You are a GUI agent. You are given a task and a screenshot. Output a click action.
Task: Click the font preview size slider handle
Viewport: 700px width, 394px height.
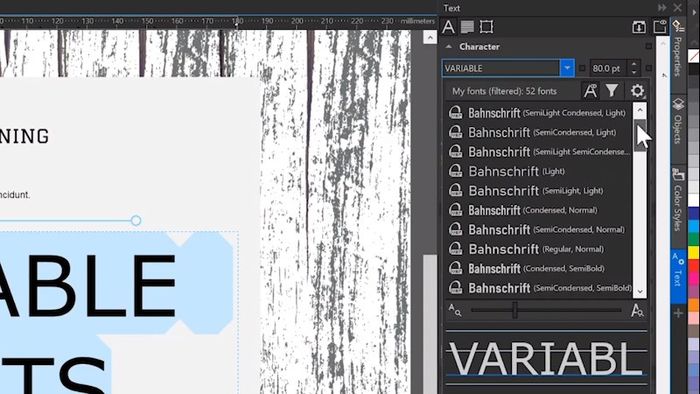pos(515,310)
